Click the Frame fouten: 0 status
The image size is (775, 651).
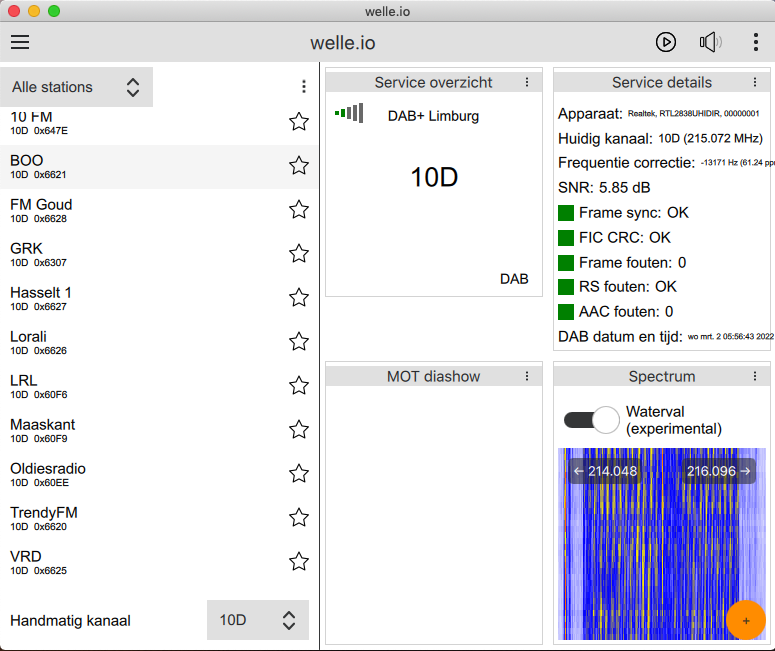point(622,262)
